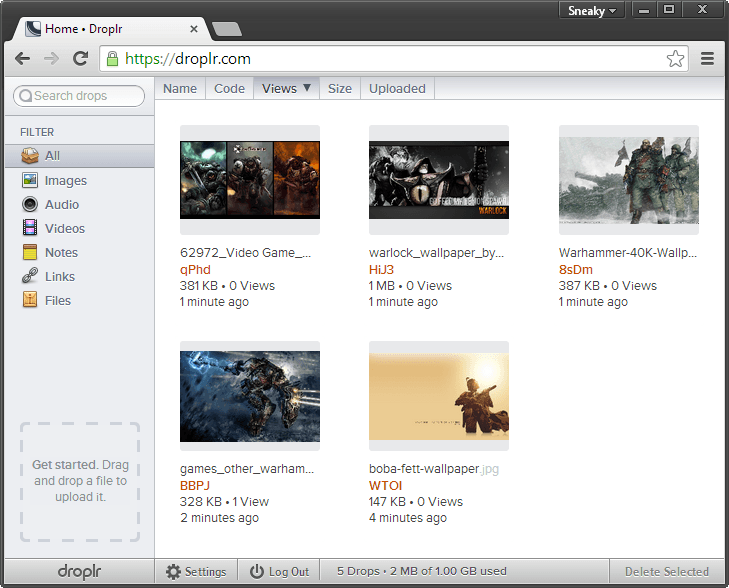The width and height of the screenshot is (729, 588).
Task: Open the HiJ3 drop link
Action: 381,270
